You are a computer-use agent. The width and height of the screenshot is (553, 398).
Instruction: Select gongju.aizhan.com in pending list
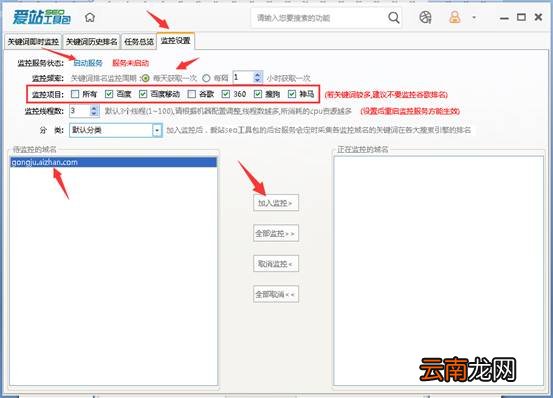(113, 162)
